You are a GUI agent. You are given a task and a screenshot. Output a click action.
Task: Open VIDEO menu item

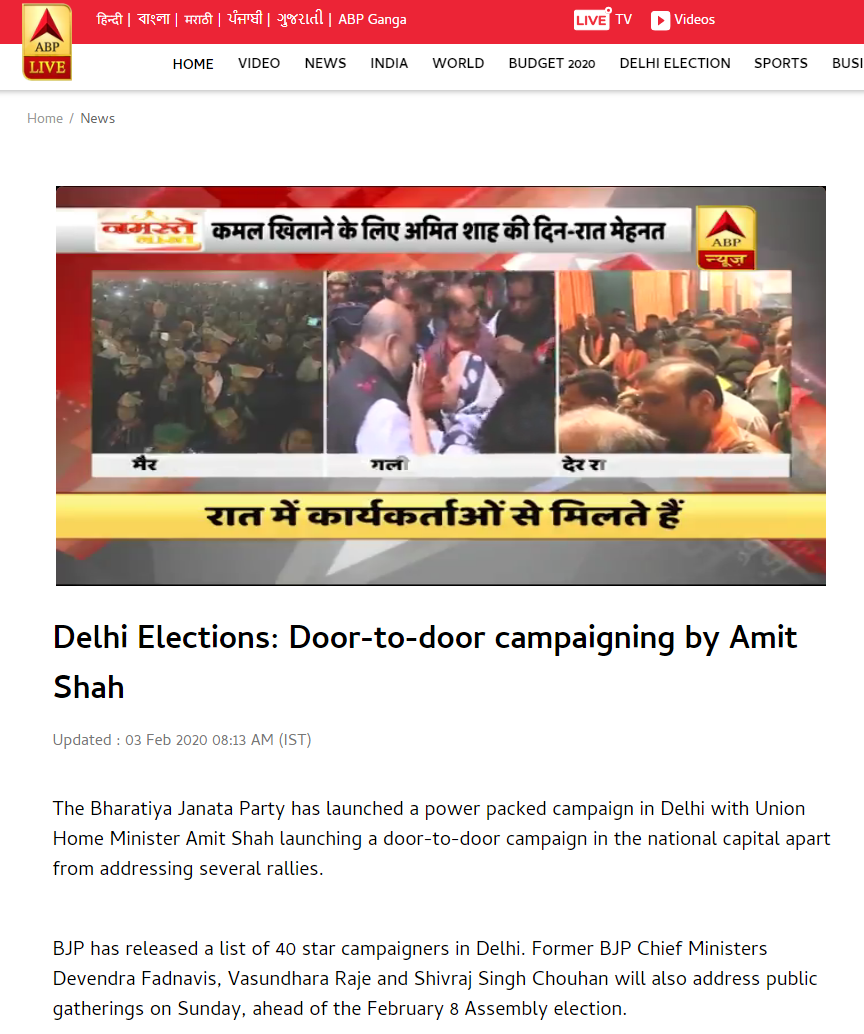[x=259, y=63]
